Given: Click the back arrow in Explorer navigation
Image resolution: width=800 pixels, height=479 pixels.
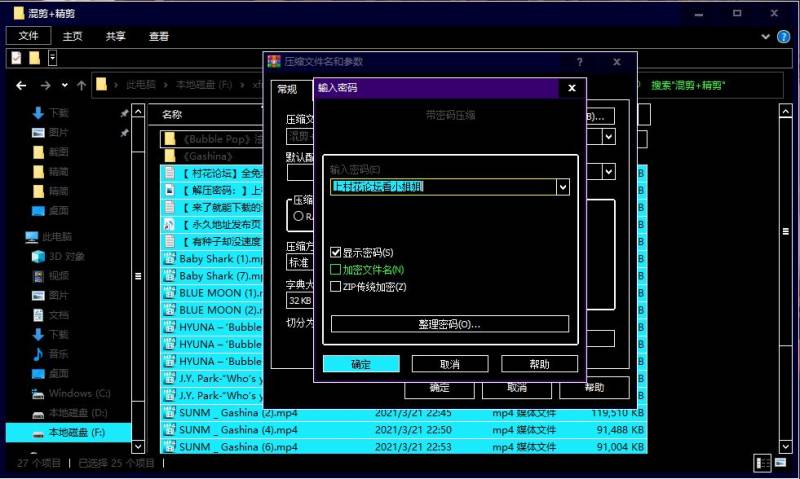Looking at the screenshot, I should tap(19, 85).
